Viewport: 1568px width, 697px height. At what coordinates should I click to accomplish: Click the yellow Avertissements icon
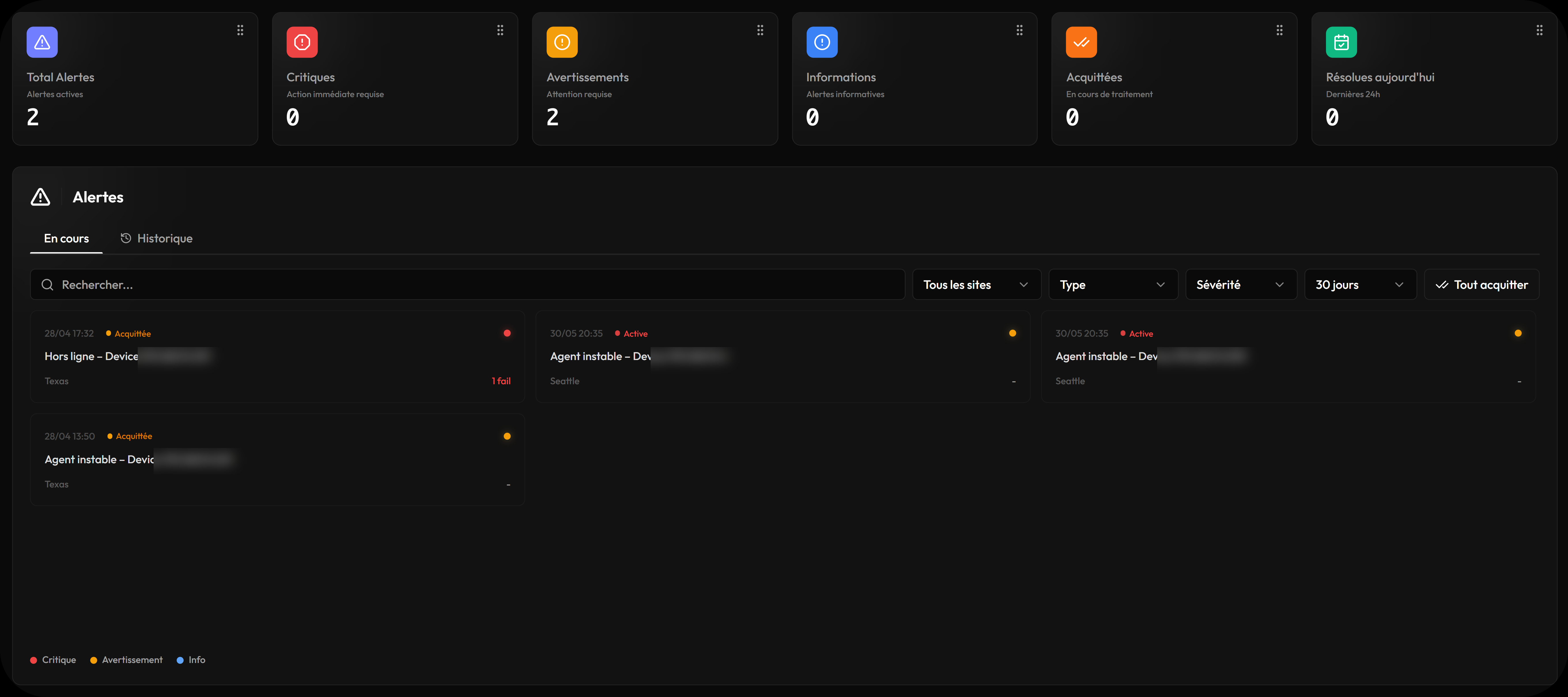(x=562, y=42)
